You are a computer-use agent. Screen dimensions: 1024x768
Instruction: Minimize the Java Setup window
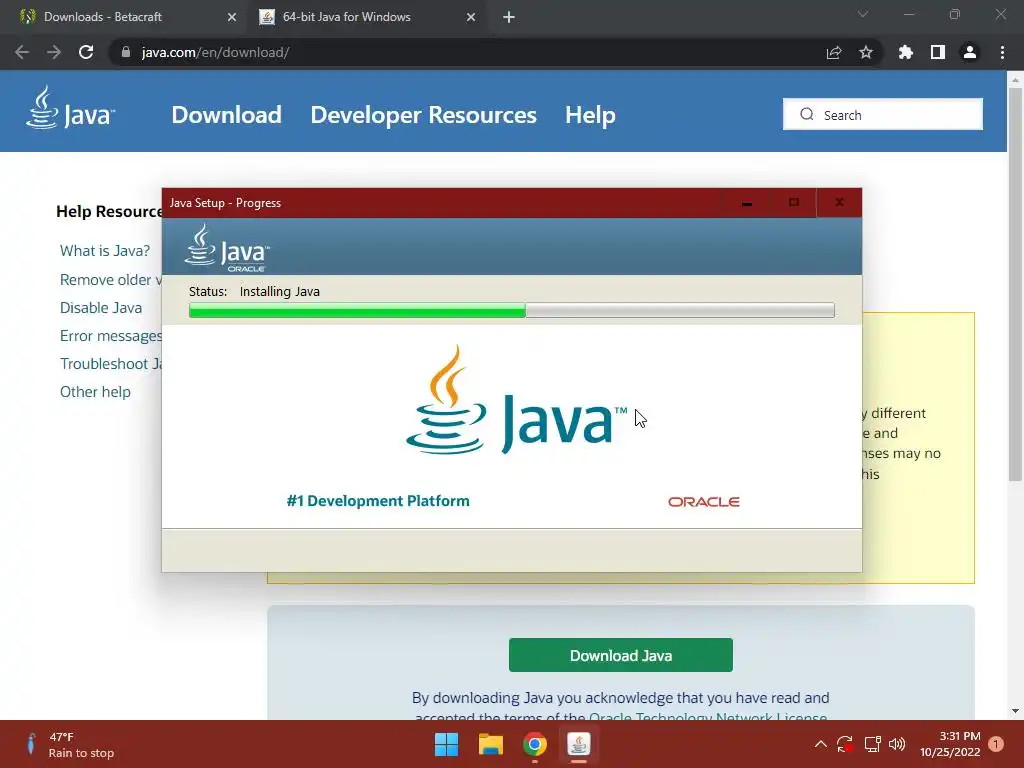pyautogui.click(x=747, y=203)
